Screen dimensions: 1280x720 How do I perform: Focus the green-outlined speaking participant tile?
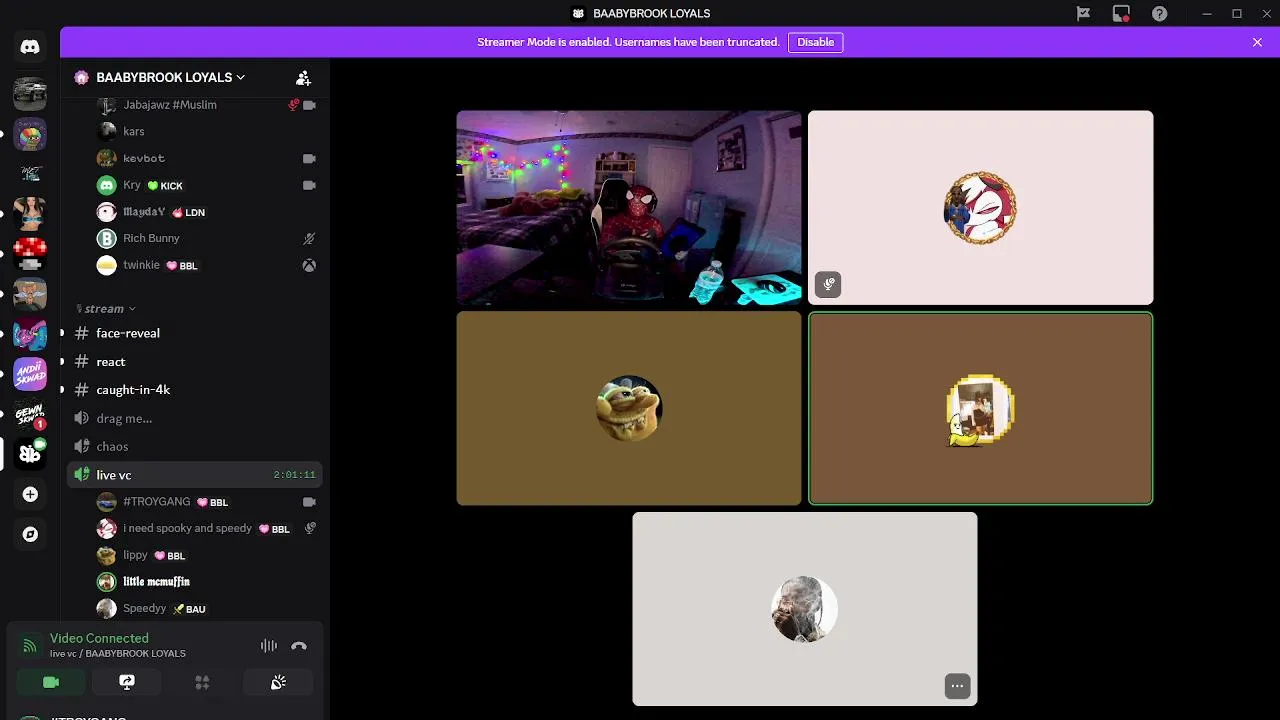980,408
